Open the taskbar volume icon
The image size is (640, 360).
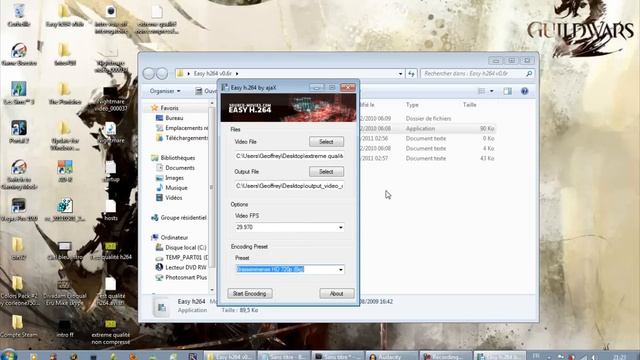coord(594,356)
